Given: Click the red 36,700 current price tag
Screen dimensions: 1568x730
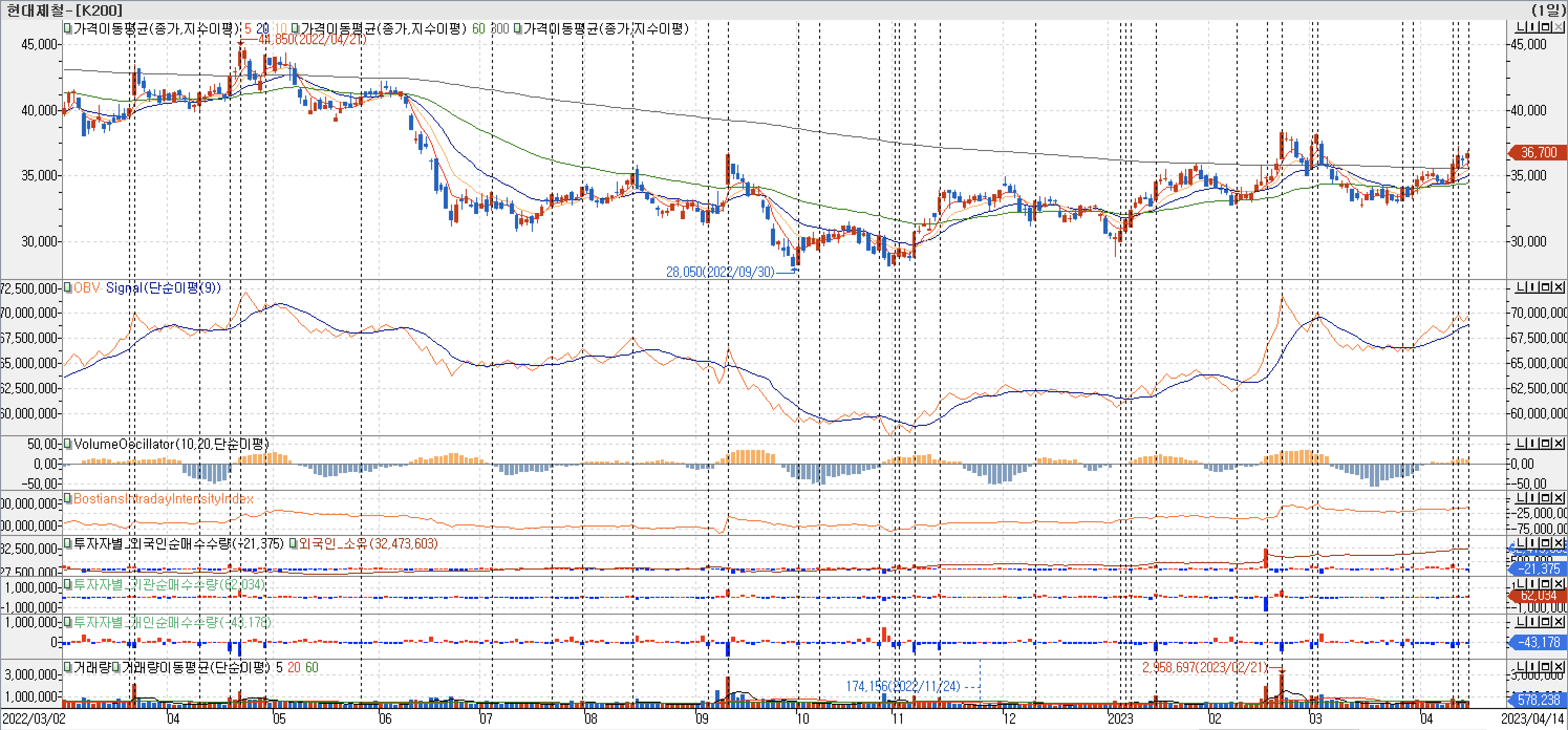Looking at the screenshot, I should click(x=1538, y=152).
